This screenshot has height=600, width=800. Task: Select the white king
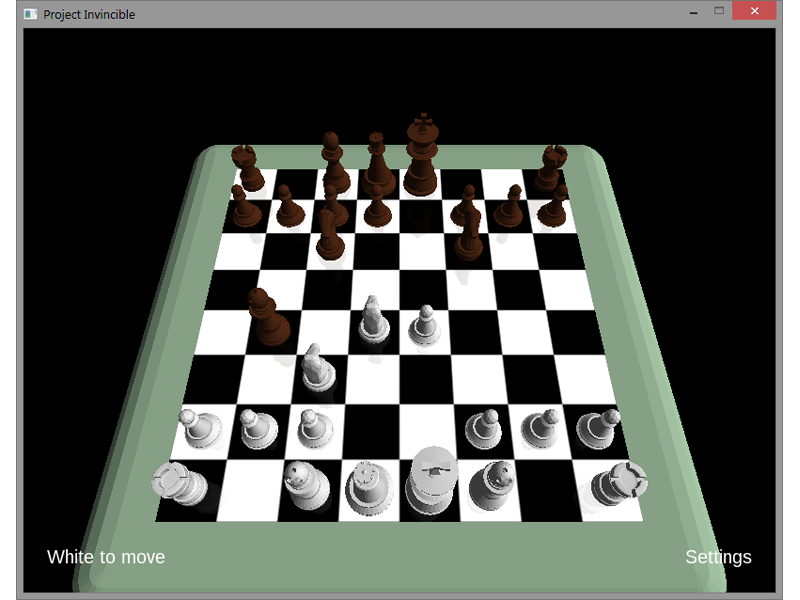click(x=431, y=482)
